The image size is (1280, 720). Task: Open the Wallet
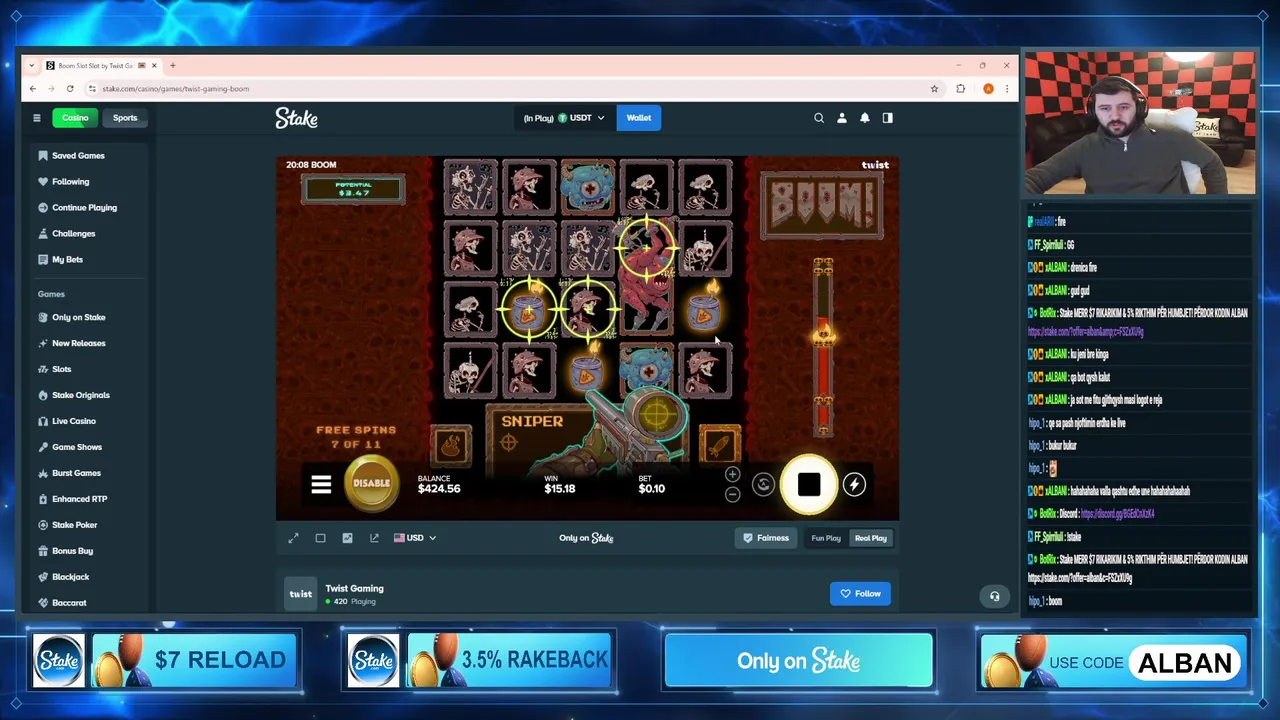(638, 118)
